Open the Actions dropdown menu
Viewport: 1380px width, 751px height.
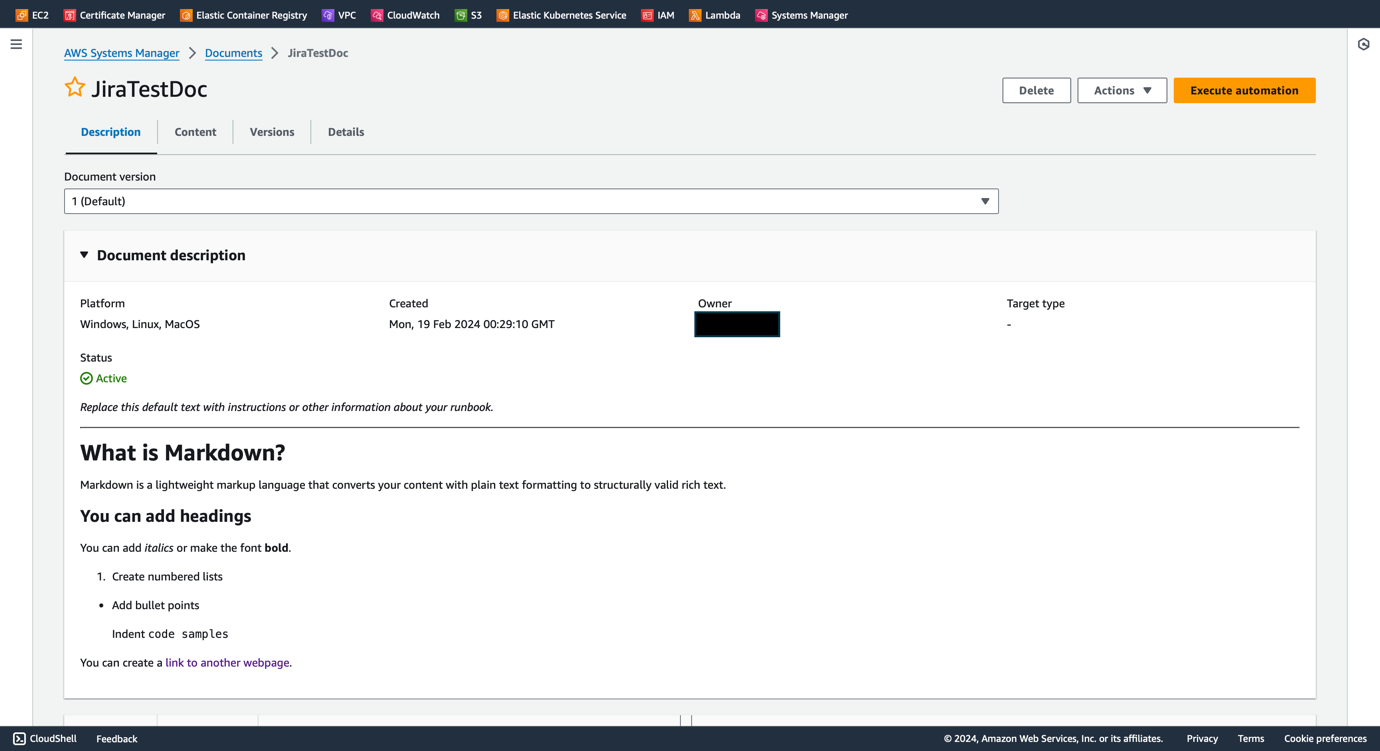point(1122,90)
